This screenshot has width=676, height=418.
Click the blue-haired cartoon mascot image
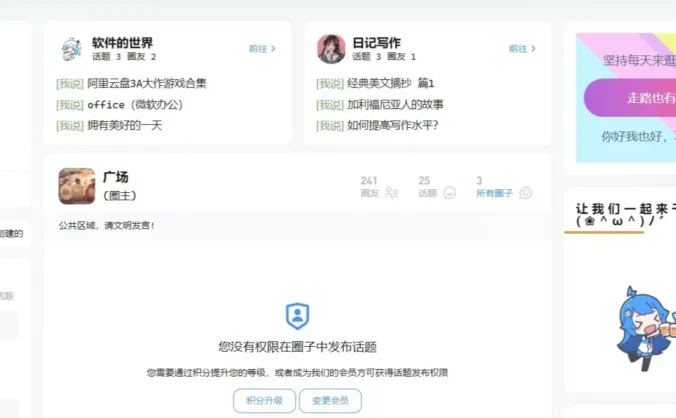click(645, 328)
